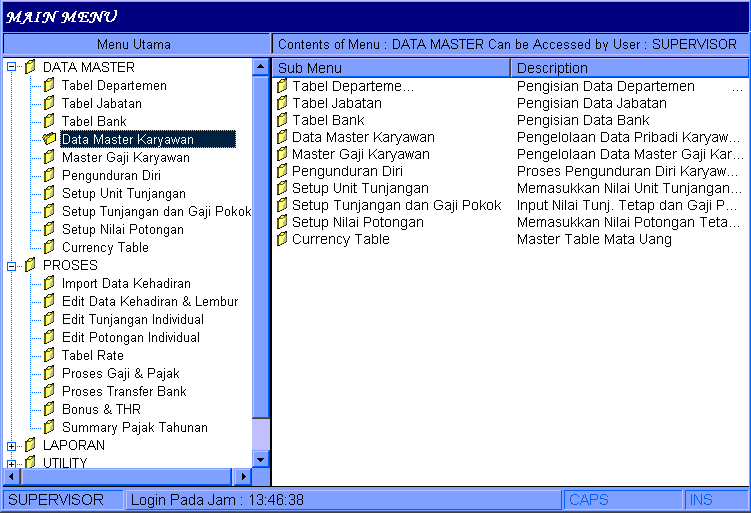Click folder icon beside Setup Unit Tunjangan in tree
Viewport: 751px width, 513px height.
click(49, 193)
